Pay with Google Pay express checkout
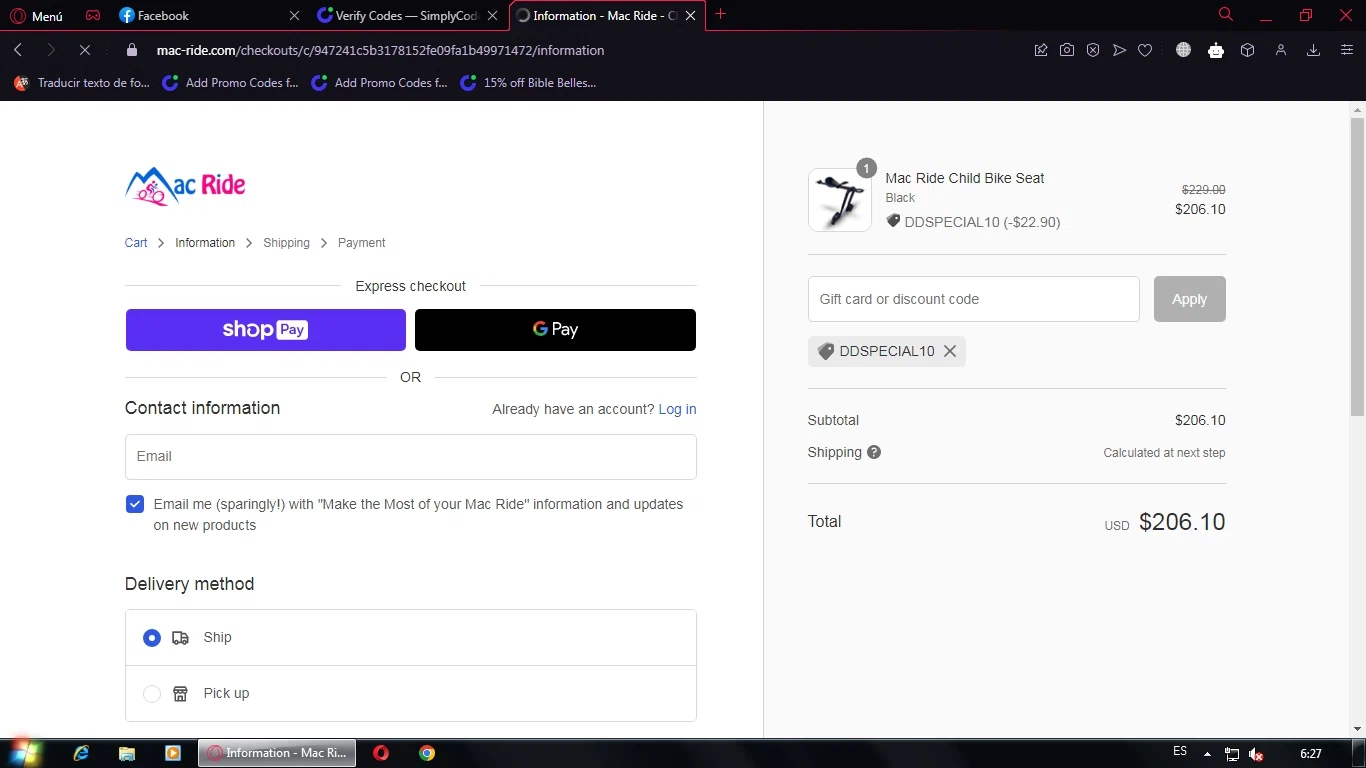This screenshot has height=768, width=1366. (555, 330)
